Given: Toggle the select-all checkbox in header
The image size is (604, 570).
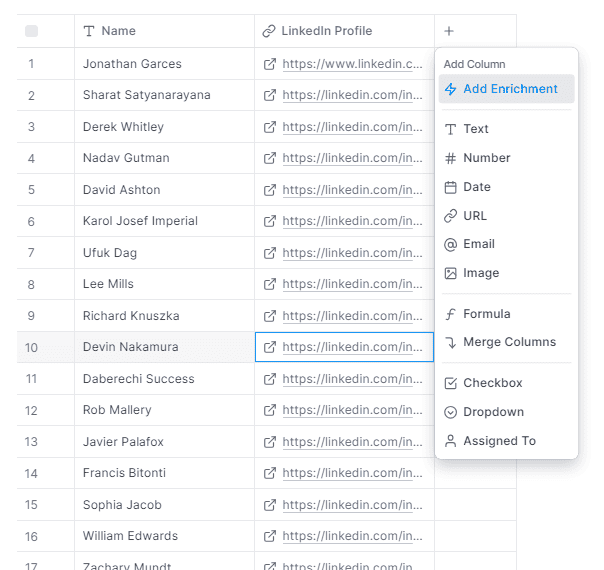Looking at the screenshot, I should [x=32, y=31].
